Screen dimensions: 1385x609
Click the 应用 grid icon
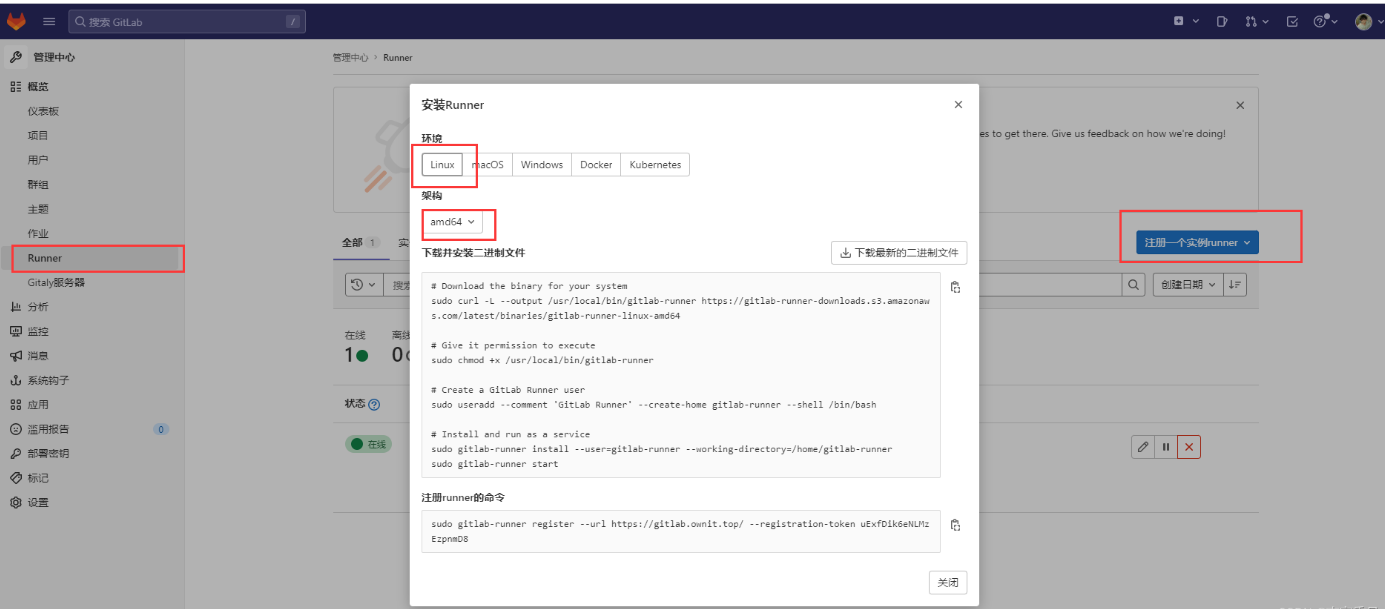tap(16, 405)
